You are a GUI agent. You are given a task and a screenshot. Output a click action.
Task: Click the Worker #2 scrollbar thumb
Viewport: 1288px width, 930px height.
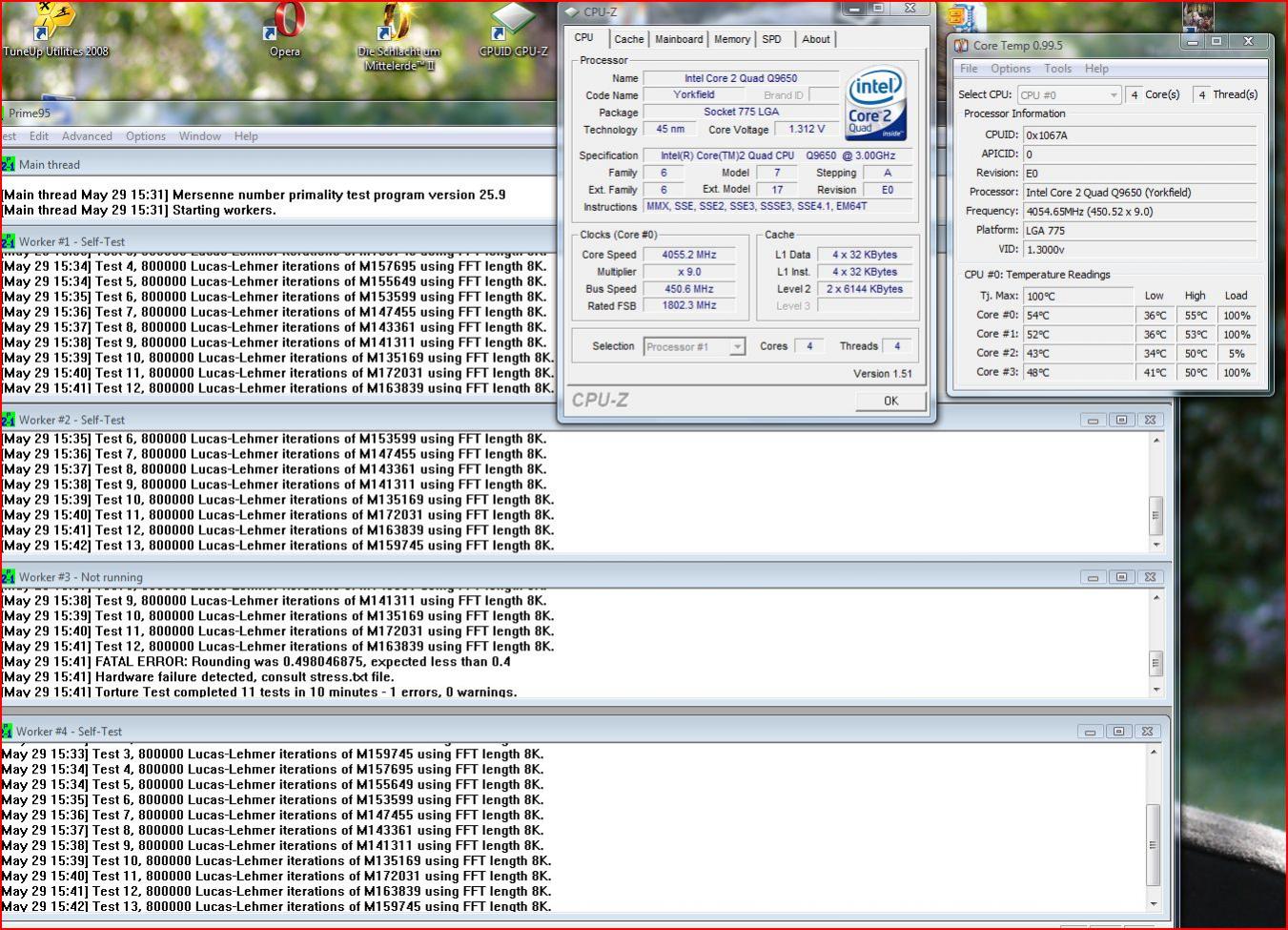pyautogui.click(x=1156, y=515)
